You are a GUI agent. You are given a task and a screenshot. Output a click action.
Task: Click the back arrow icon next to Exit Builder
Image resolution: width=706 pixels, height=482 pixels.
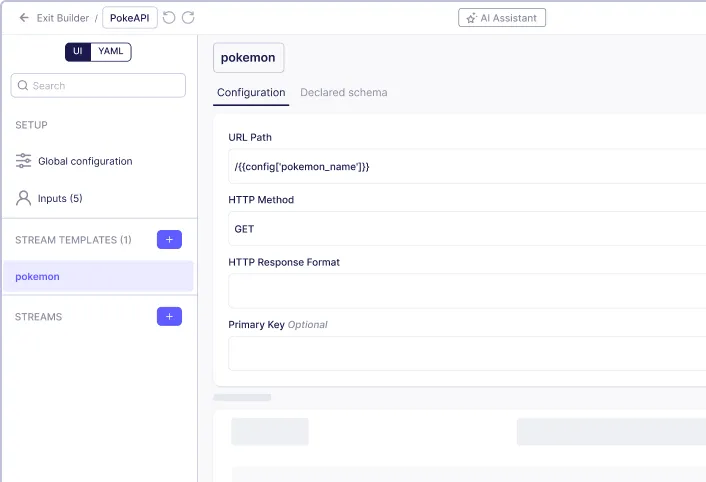[24, 18]
